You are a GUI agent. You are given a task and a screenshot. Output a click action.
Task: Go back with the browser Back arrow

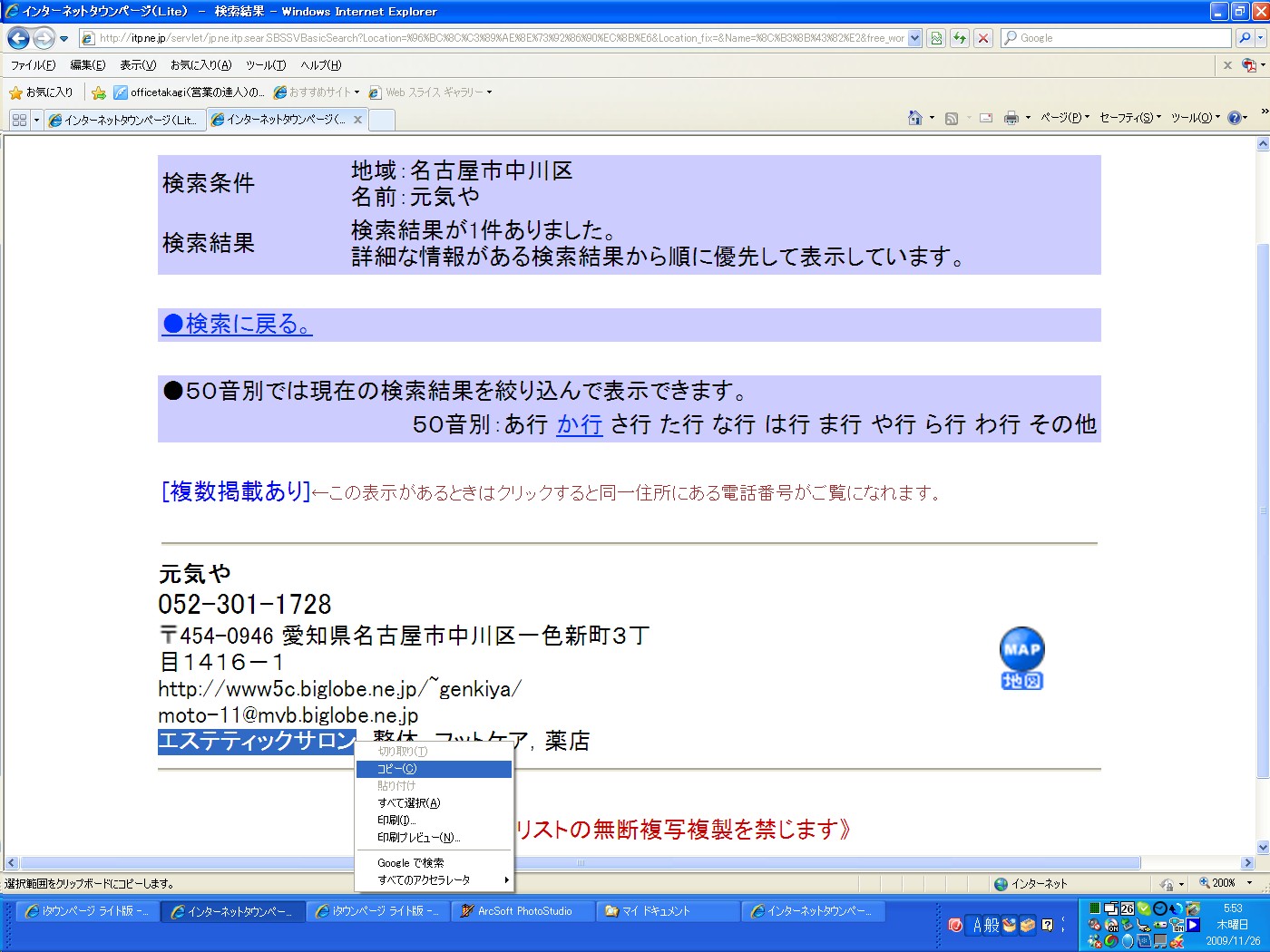pyautogui.click(x=18, y=38)
